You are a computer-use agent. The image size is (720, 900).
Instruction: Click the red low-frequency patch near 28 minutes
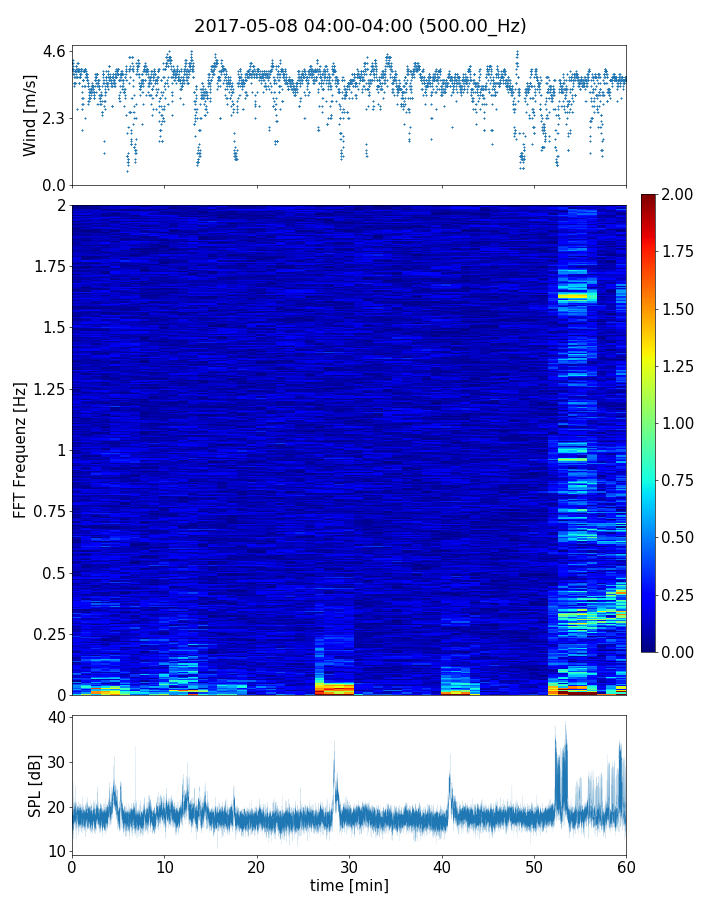click(x=334, y=688)
